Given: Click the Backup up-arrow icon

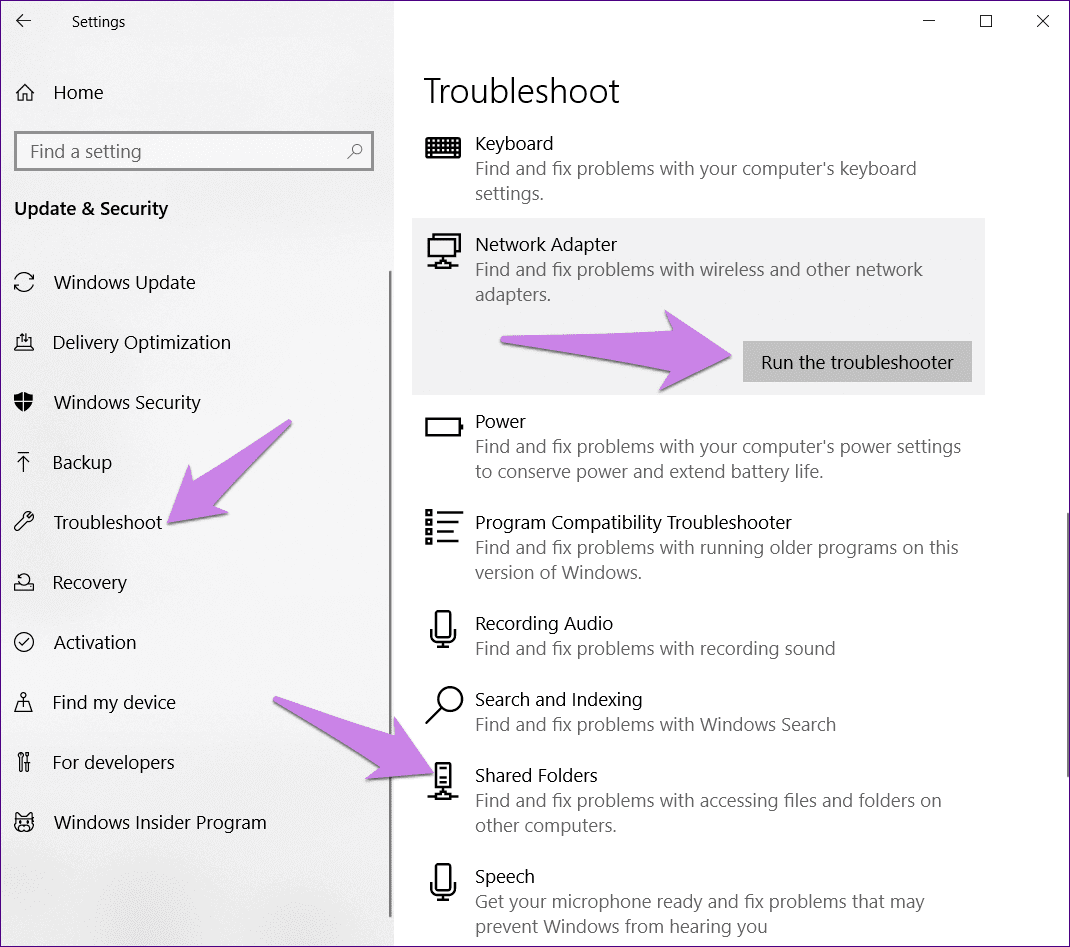Looking at the screenshot, I should point(23,462).
